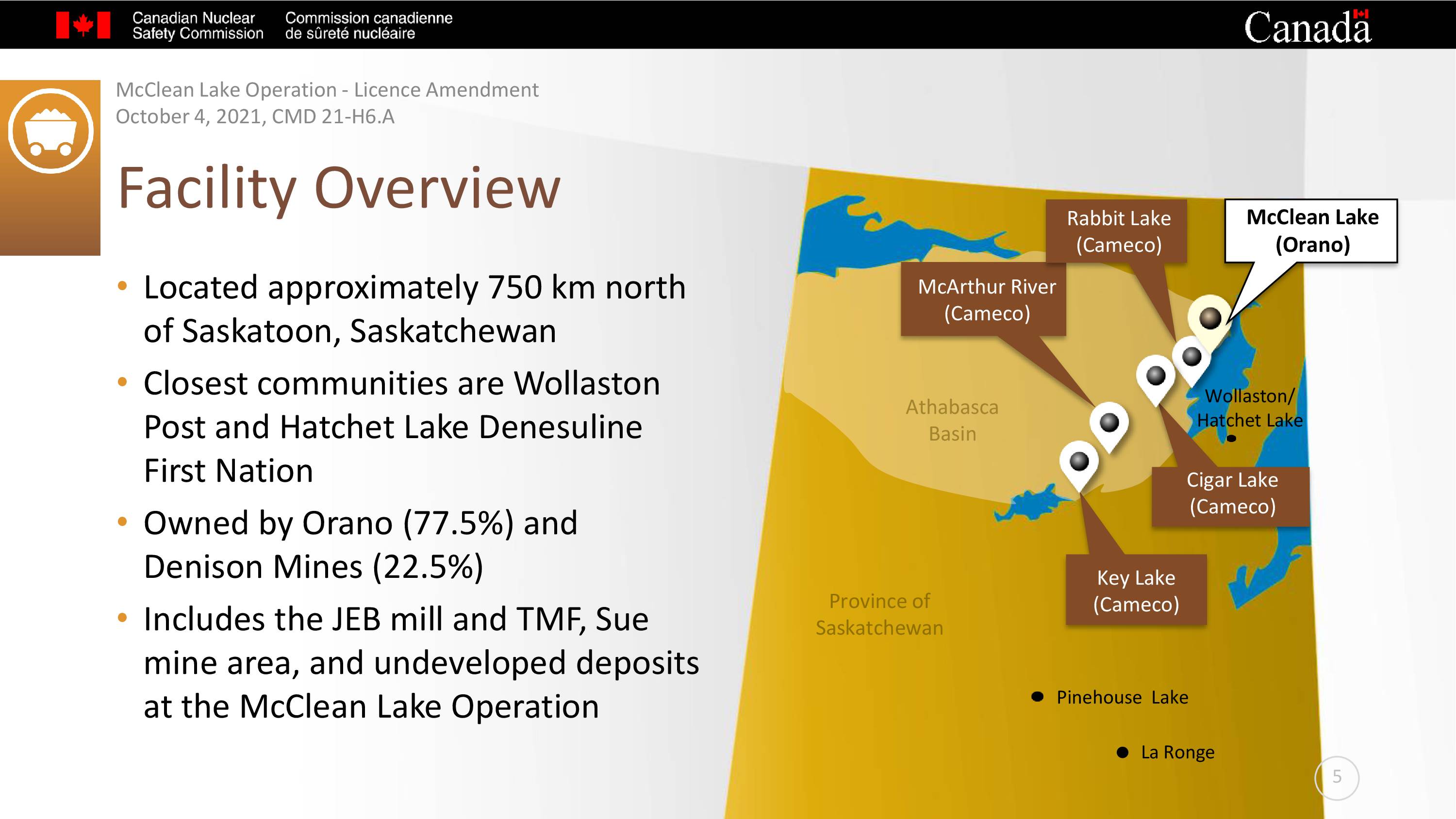This screenshot has width=1456, height=819.
Task: Click the Canadian flag icon in header
Action: [83, 25]
